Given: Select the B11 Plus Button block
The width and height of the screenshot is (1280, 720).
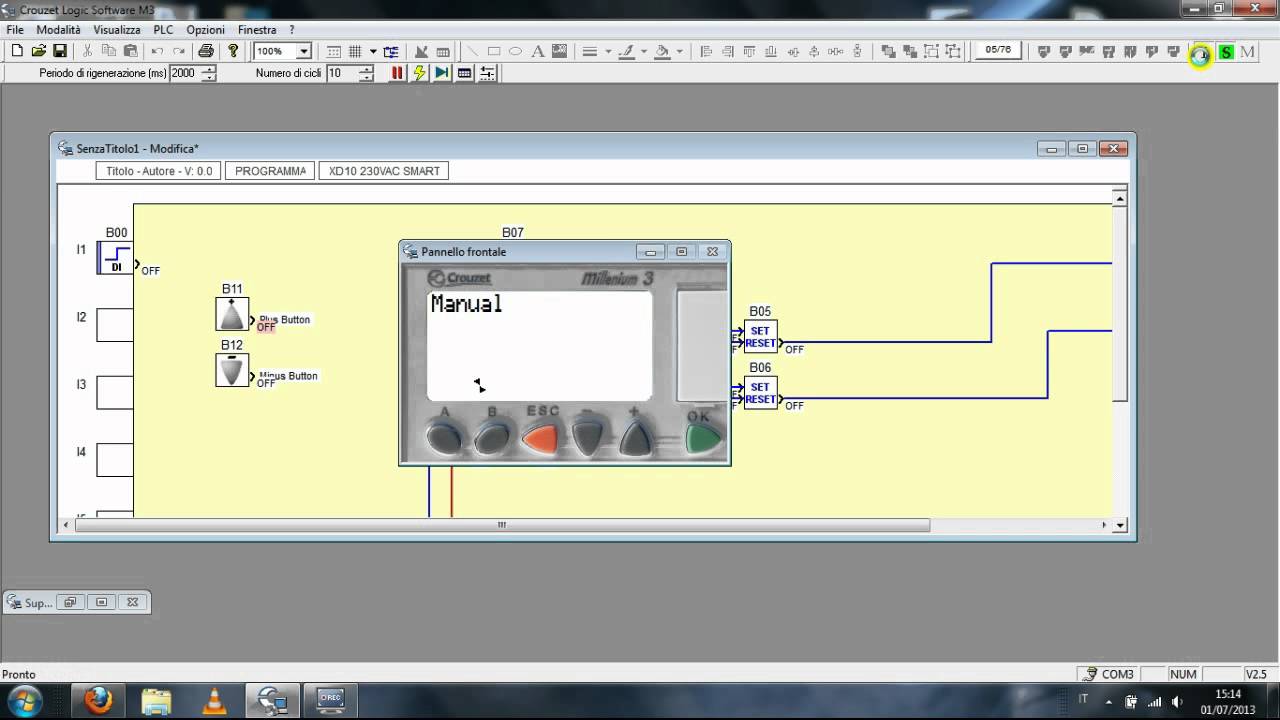Looking at the screenshot, I should tap(232, 314).
